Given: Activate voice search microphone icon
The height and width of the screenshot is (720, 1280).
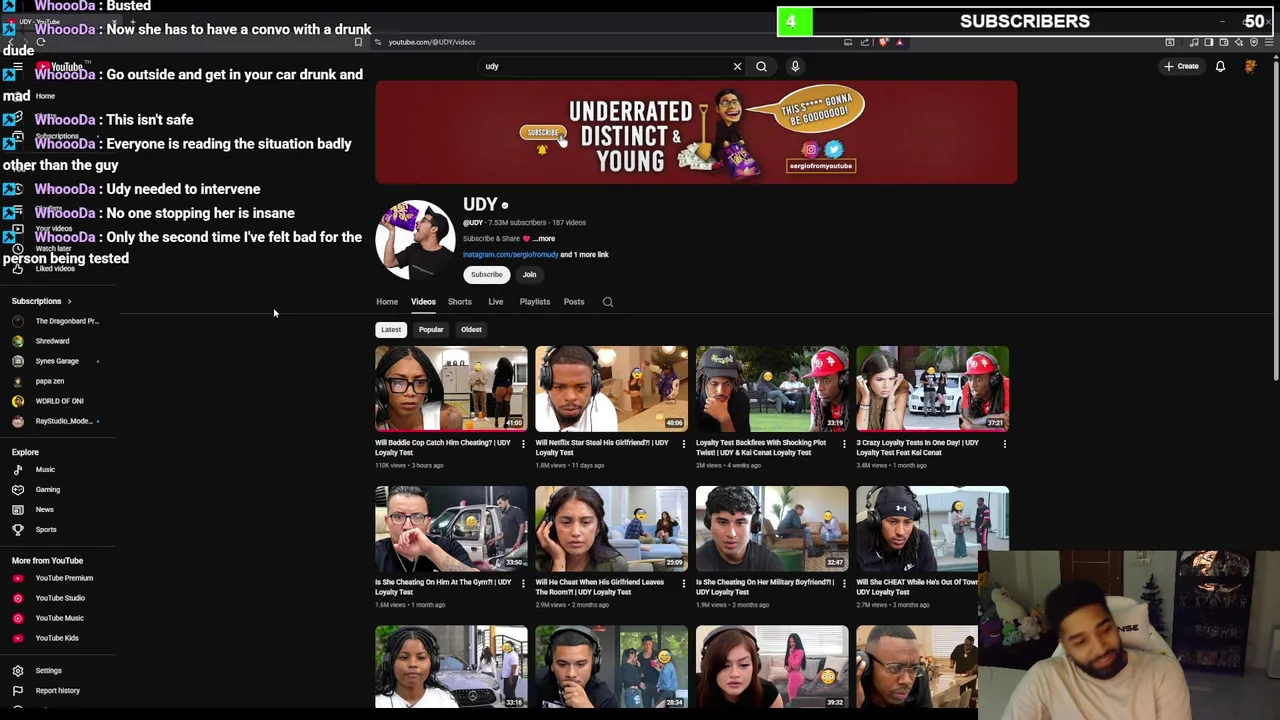Looking at the screenshot, I should (795, 67).
